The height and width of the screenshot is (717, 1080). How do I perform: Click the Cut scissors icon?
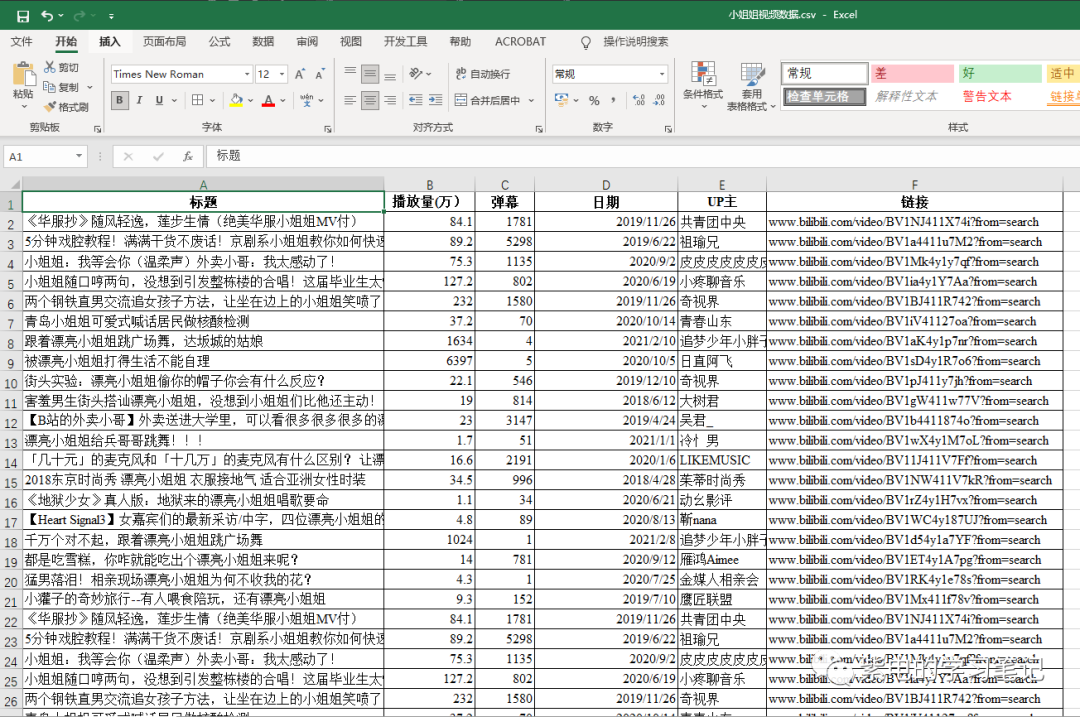(50, 67)
